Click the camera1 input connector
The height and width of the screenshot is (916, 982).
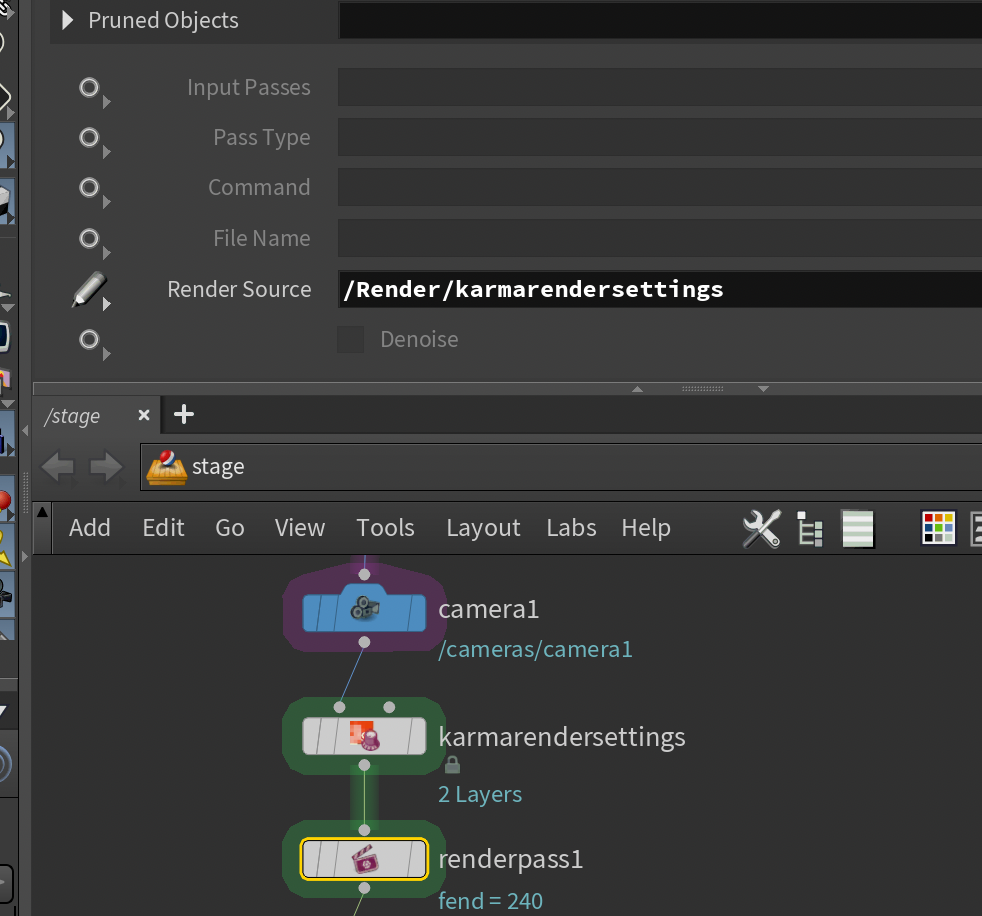coord(364,574)
